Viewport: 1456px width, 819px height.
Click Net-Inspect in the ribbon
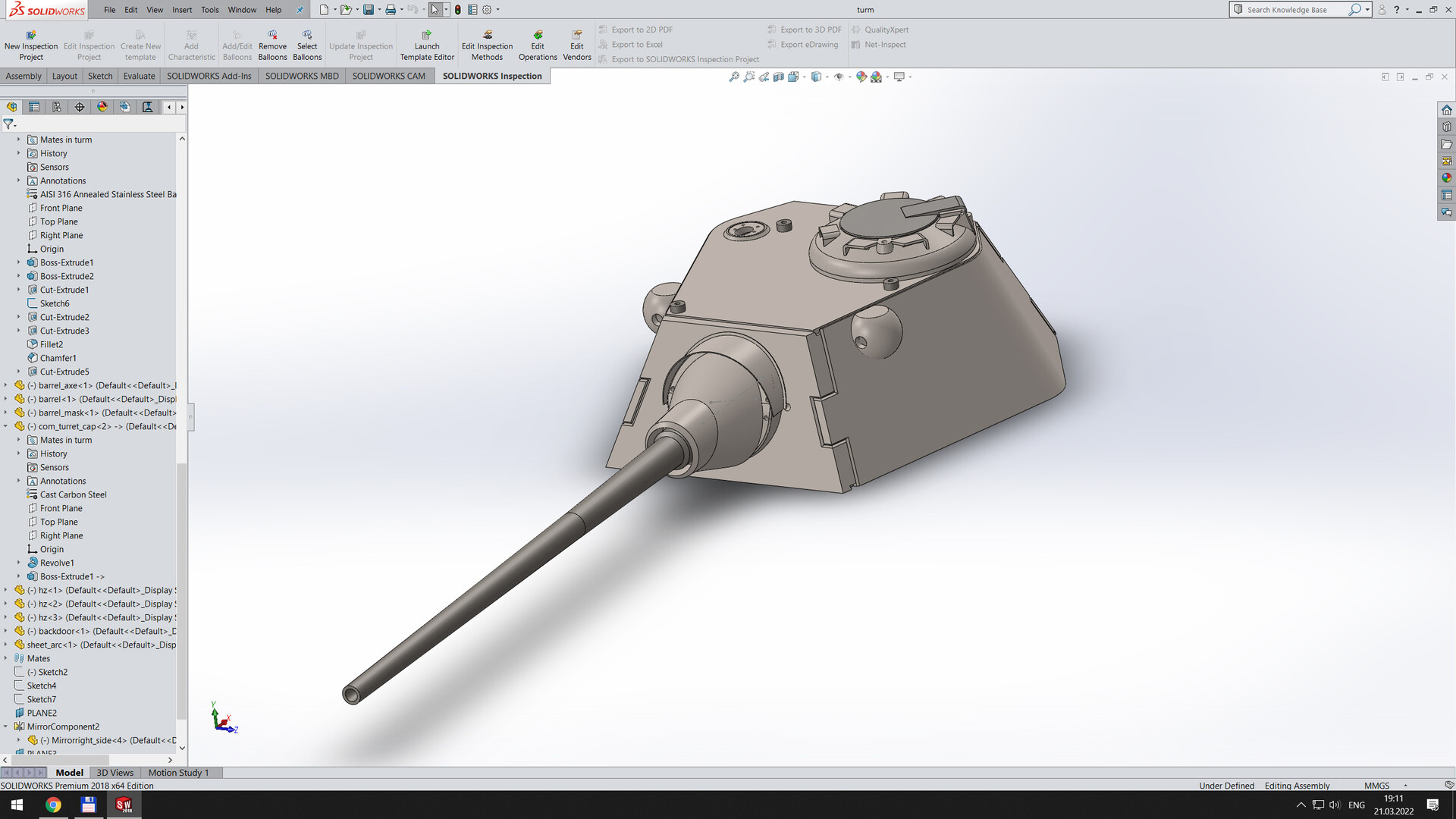tap(884, 44)
